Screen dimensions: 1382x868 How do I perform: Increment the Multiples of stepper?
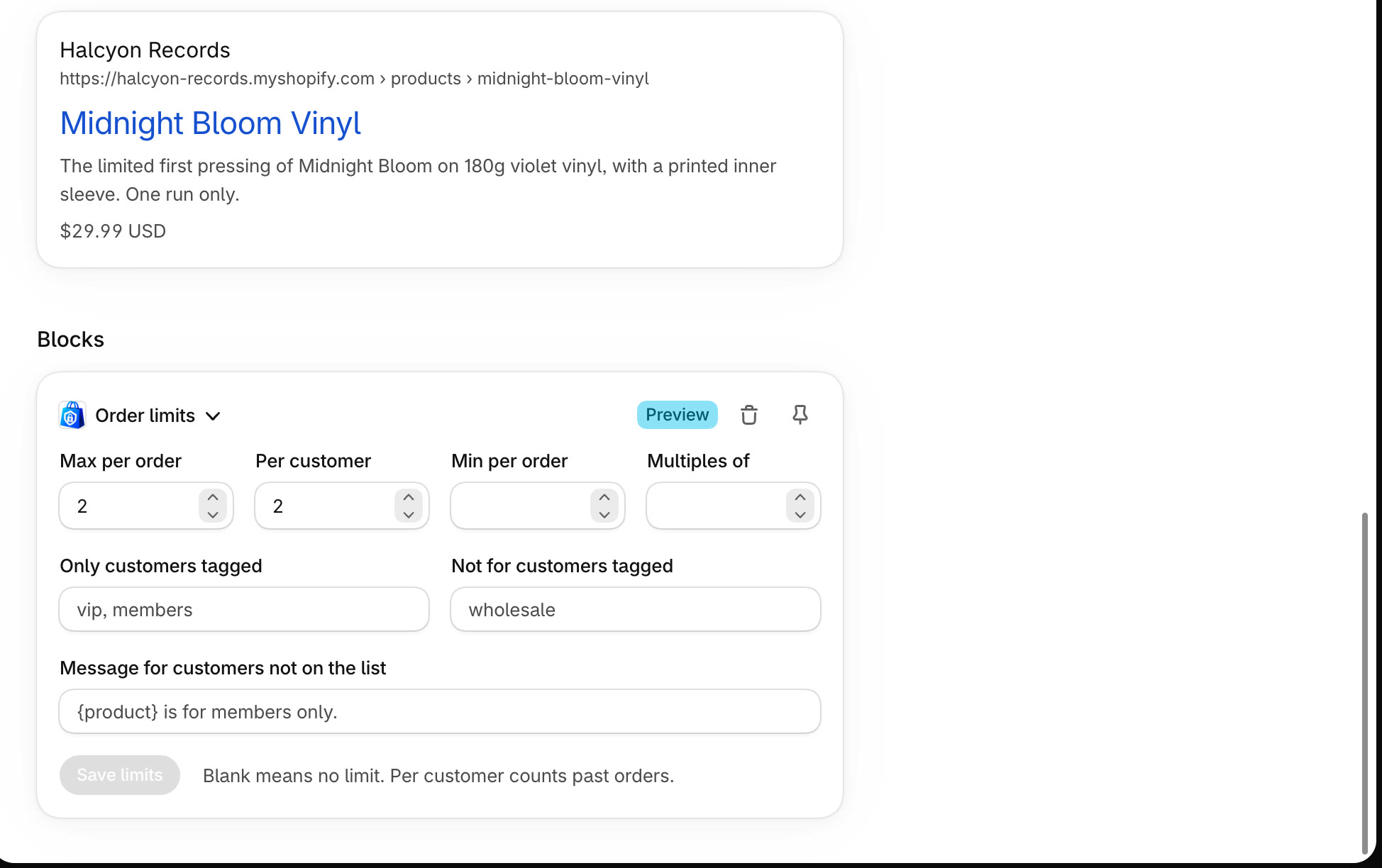click(800, 497)
